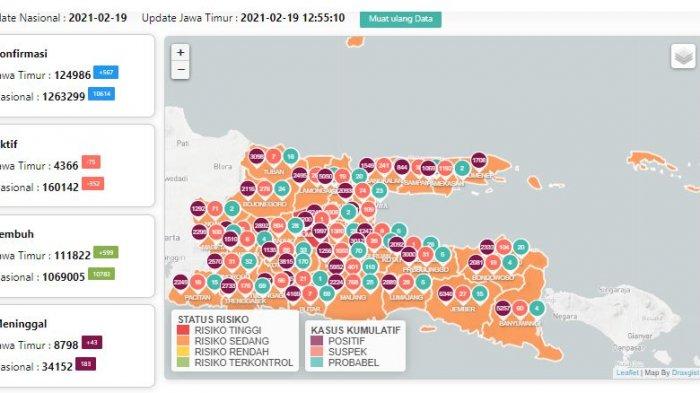Zoom in on the map
The width and height of the screenshot is (700, 393).
tap(180, 53)
